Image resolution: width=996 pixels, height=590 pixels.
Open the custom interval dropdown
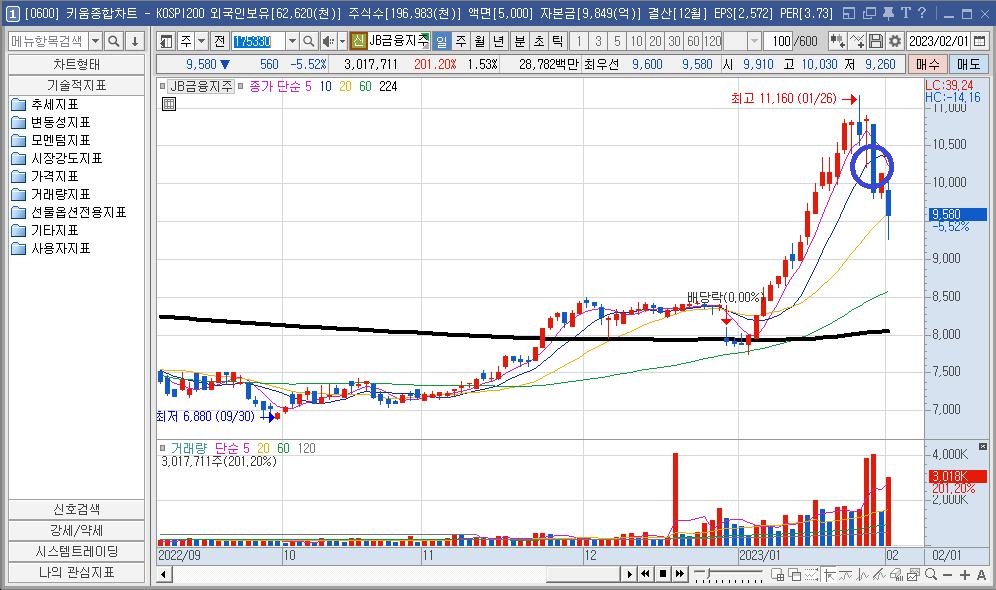tap(754, 41)
